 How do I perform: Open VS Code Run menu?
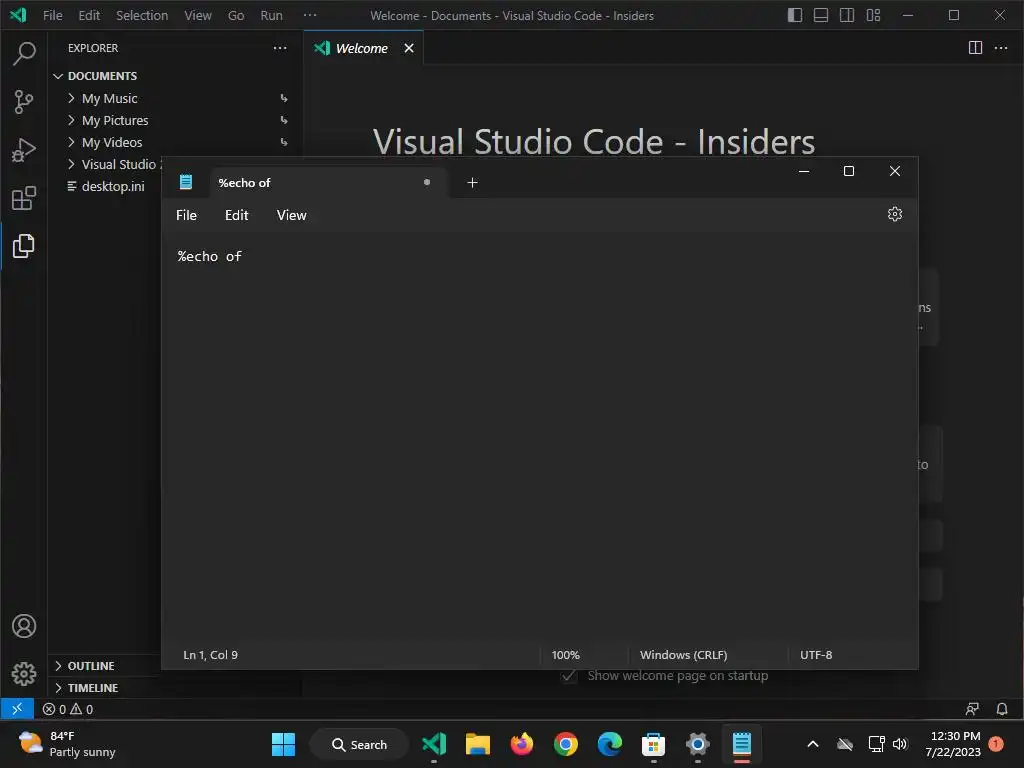pyautogui.click(x=272, y=15)
